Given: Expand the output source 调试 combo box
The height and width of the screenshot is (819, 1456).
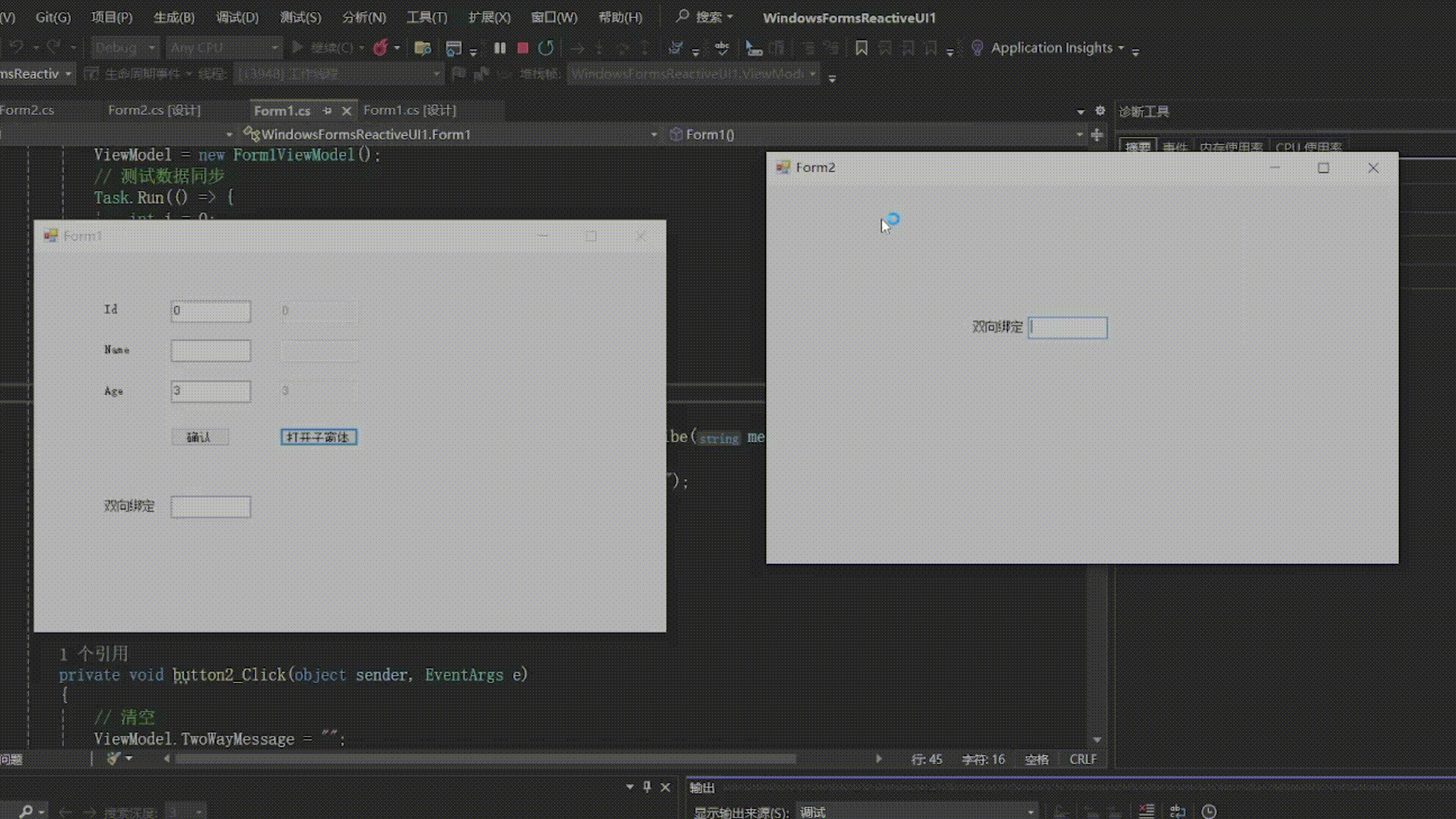Looking at the screenshot, I should [x=1031, y=812].
